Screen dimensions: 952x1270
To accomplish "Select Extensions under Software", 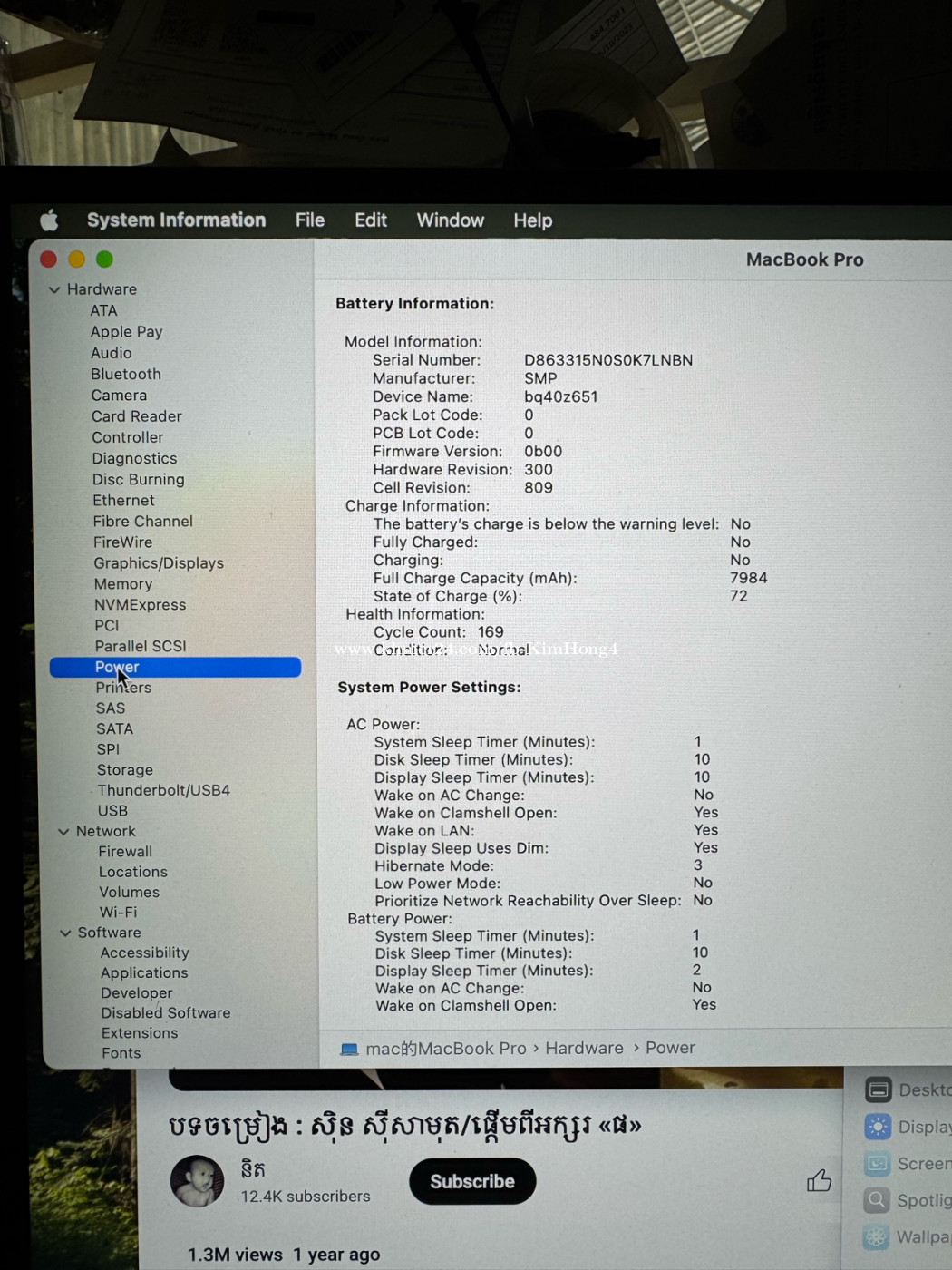I will click(x=140, y=1033).
